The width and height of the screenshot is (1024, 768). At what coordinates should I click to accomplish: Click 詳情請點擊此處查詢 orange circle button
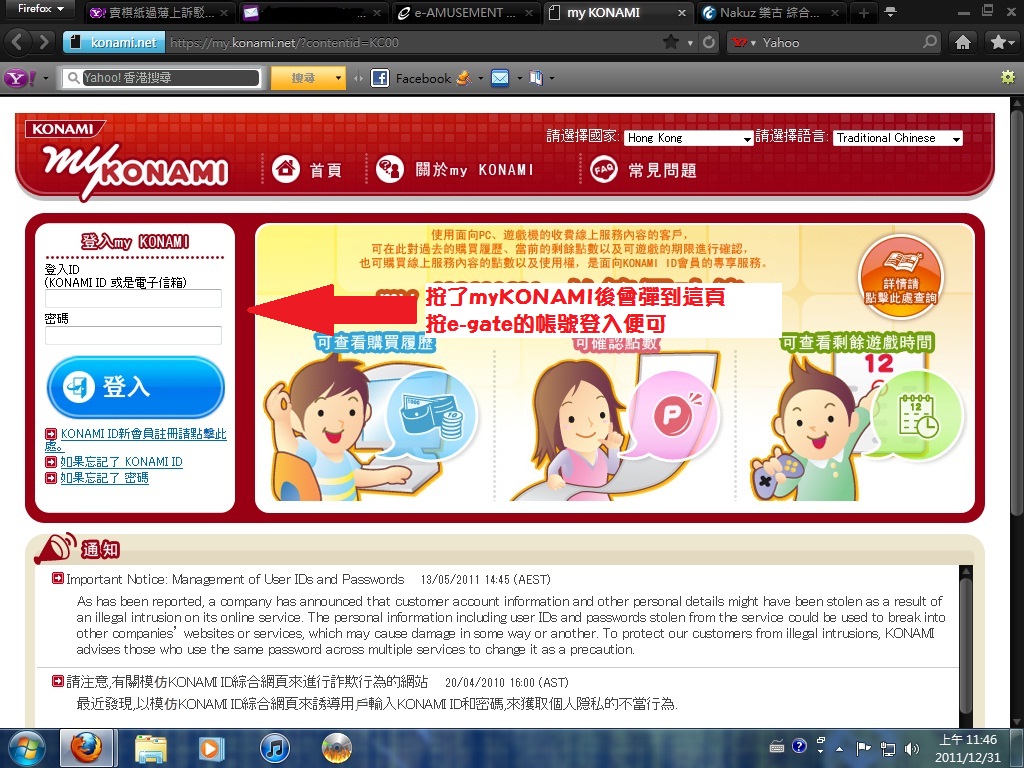click(901, 277)
